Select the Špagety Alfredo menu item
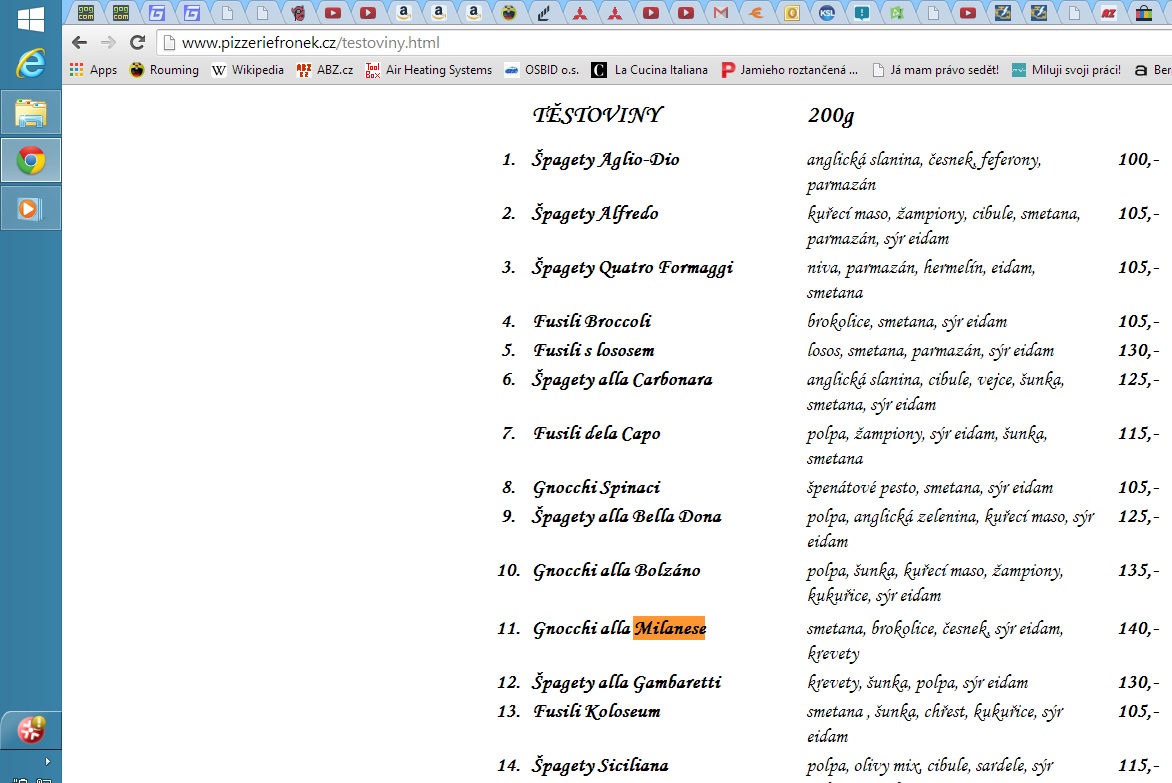 (595, 214)
